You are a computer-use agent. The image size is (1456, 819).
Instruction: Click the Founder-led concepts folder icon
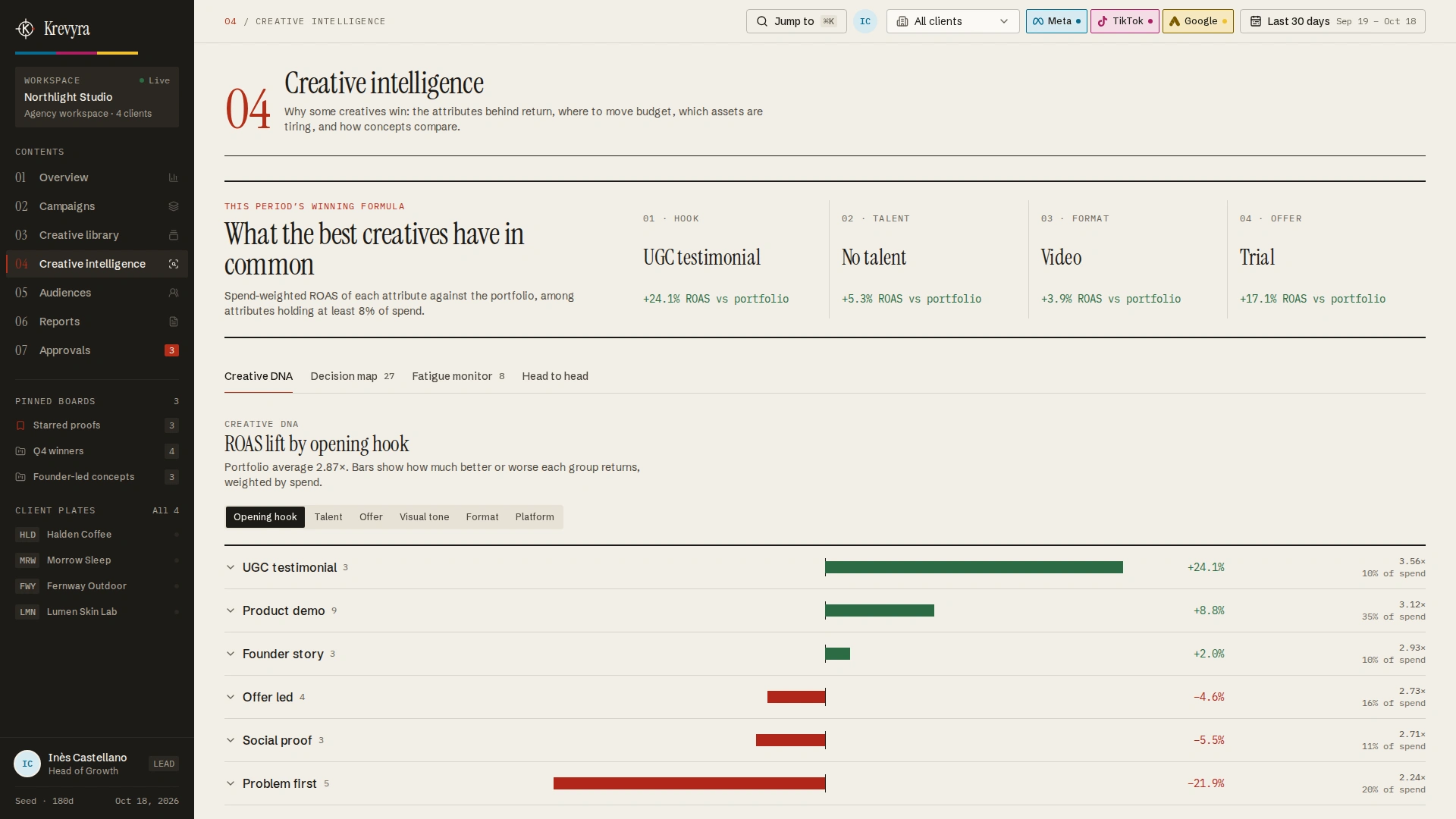(20, 477)
